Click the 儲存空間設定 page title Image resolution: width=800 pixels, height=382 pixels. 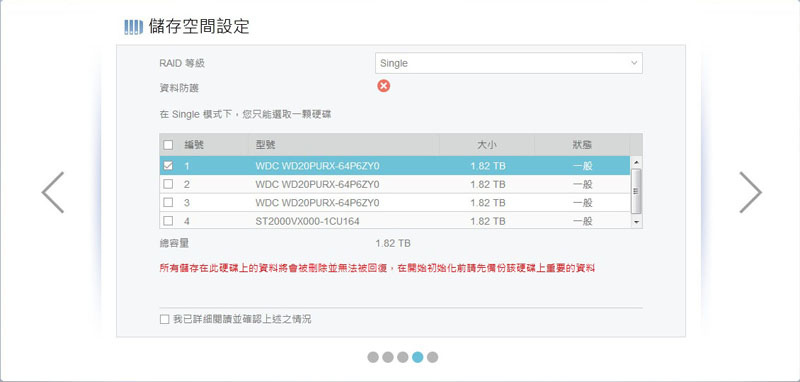pyautogui.click(x=199, y=26)
